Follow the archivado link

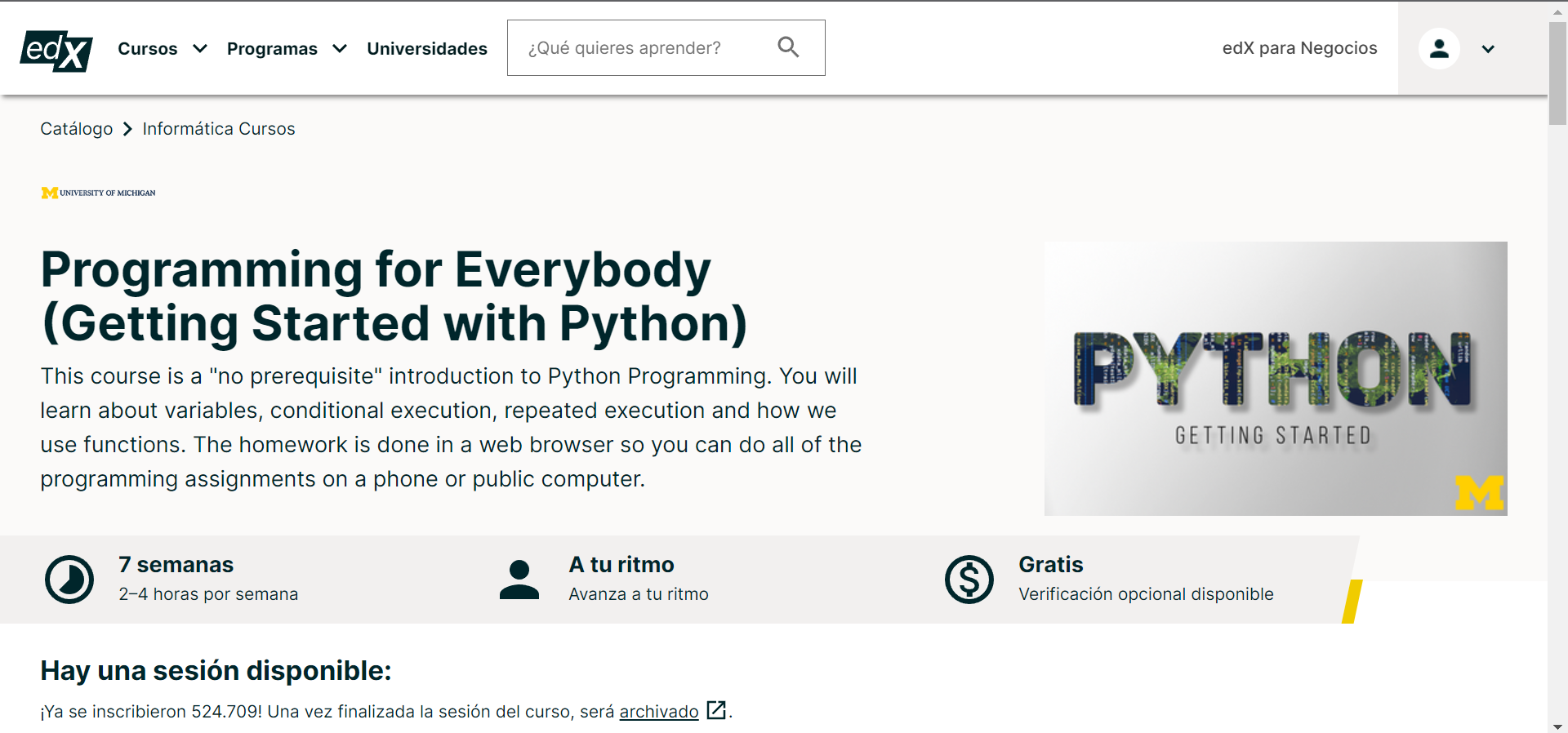(x=659, y=712)
